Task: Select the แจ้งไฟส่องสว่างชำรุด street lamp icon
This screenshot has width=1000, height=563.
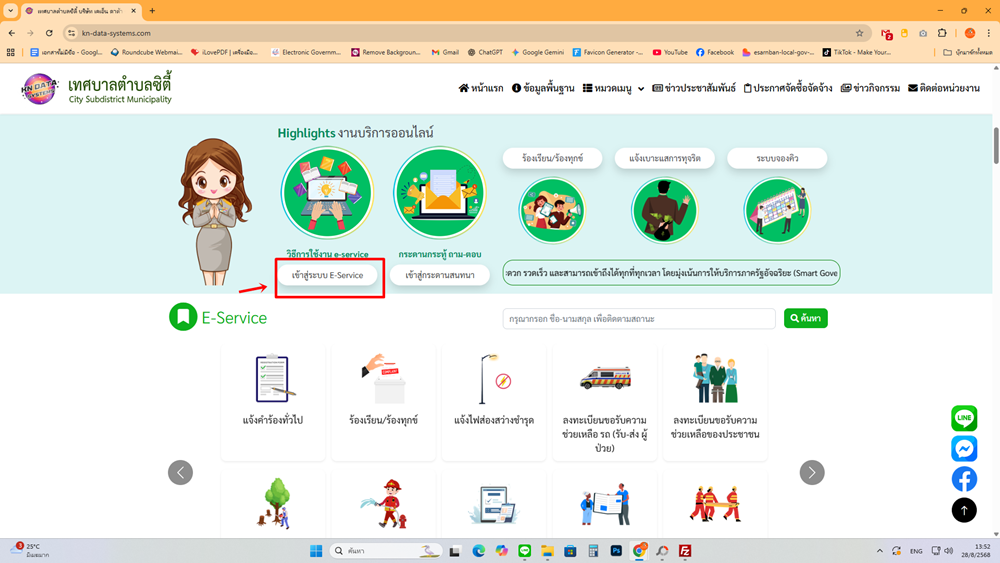Action: point(494,379)
